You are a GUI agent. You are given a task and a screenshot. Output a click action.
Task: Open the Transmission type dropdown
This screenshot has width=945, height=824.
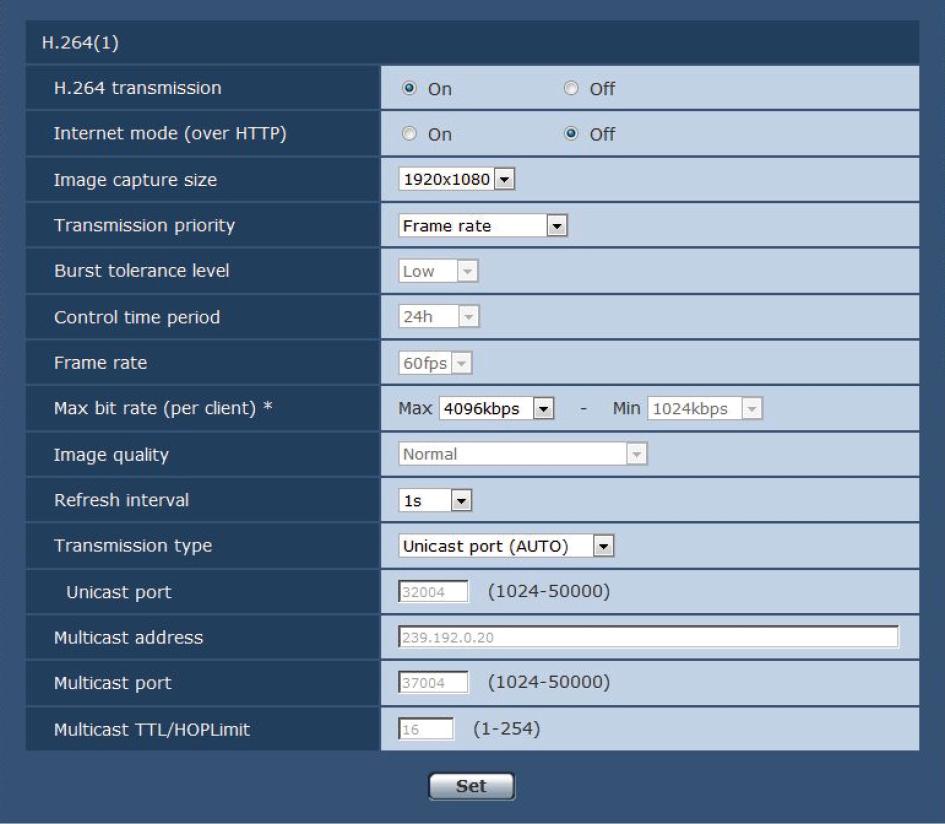click(x=506, y=546)
